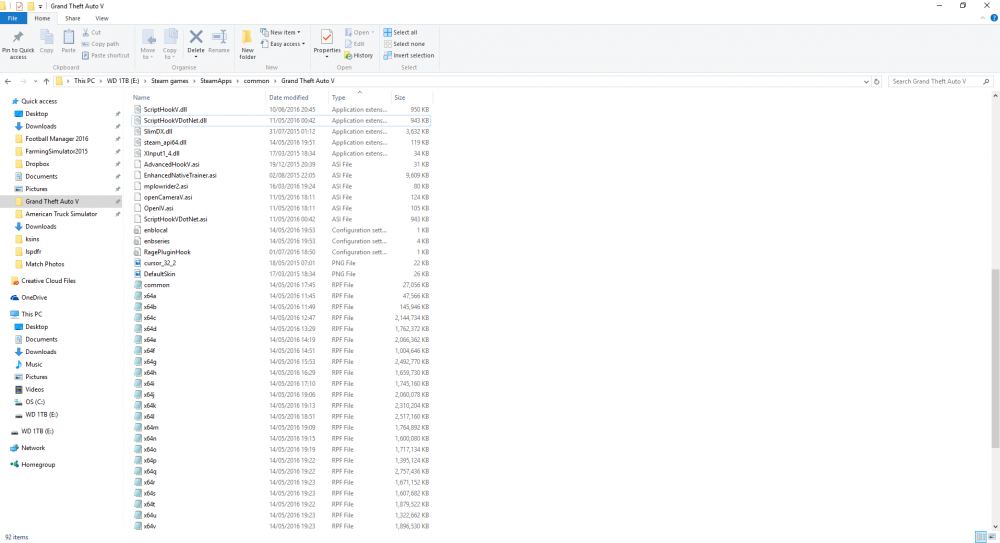The height and width of the screenshot is (543, 1000).
Task: Open the New item dropdown
Action: (x=280, y=33)
